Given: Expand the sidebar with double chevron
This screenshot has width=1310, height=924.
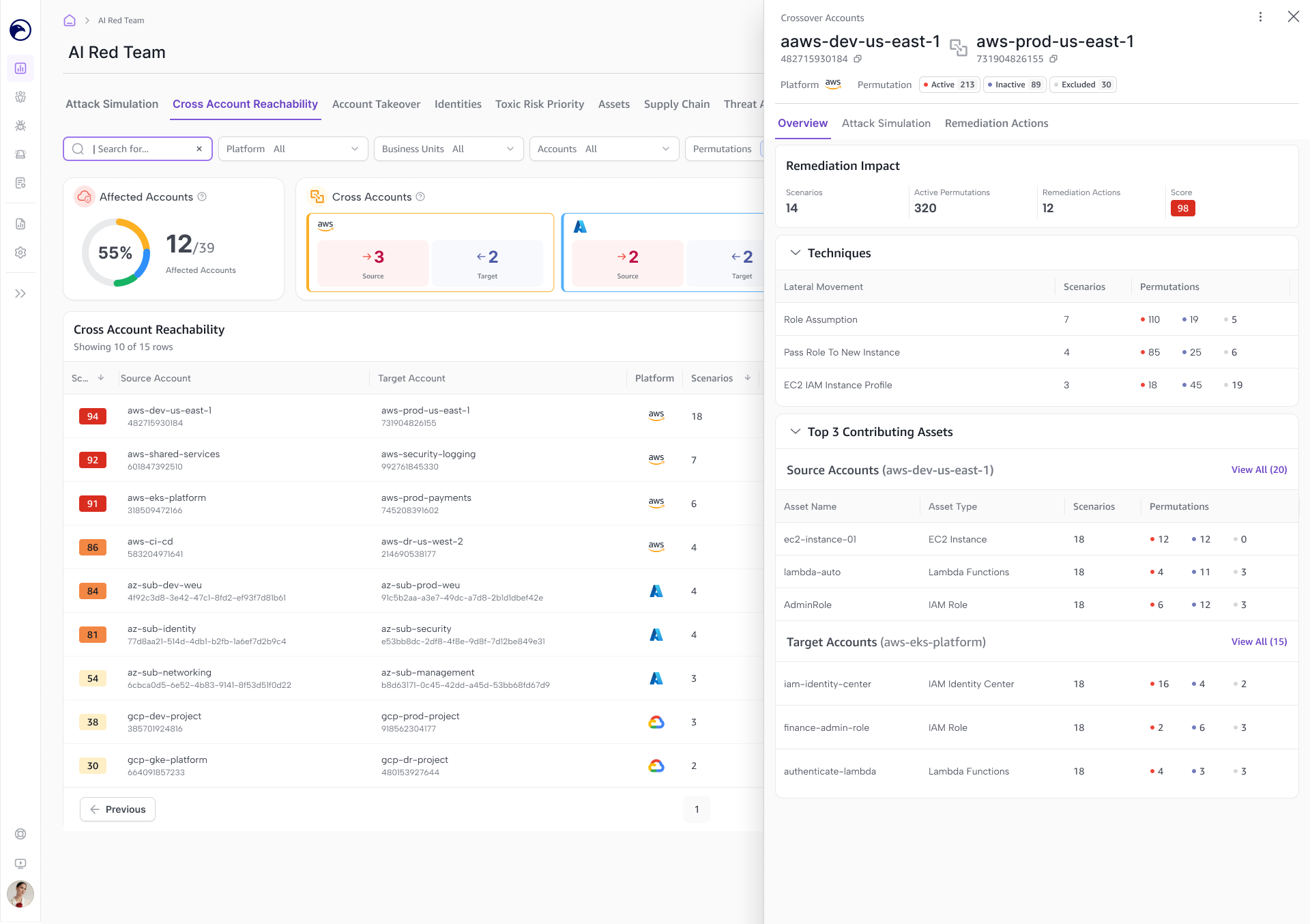Looking at the screenshot, I should coord(20,293).
